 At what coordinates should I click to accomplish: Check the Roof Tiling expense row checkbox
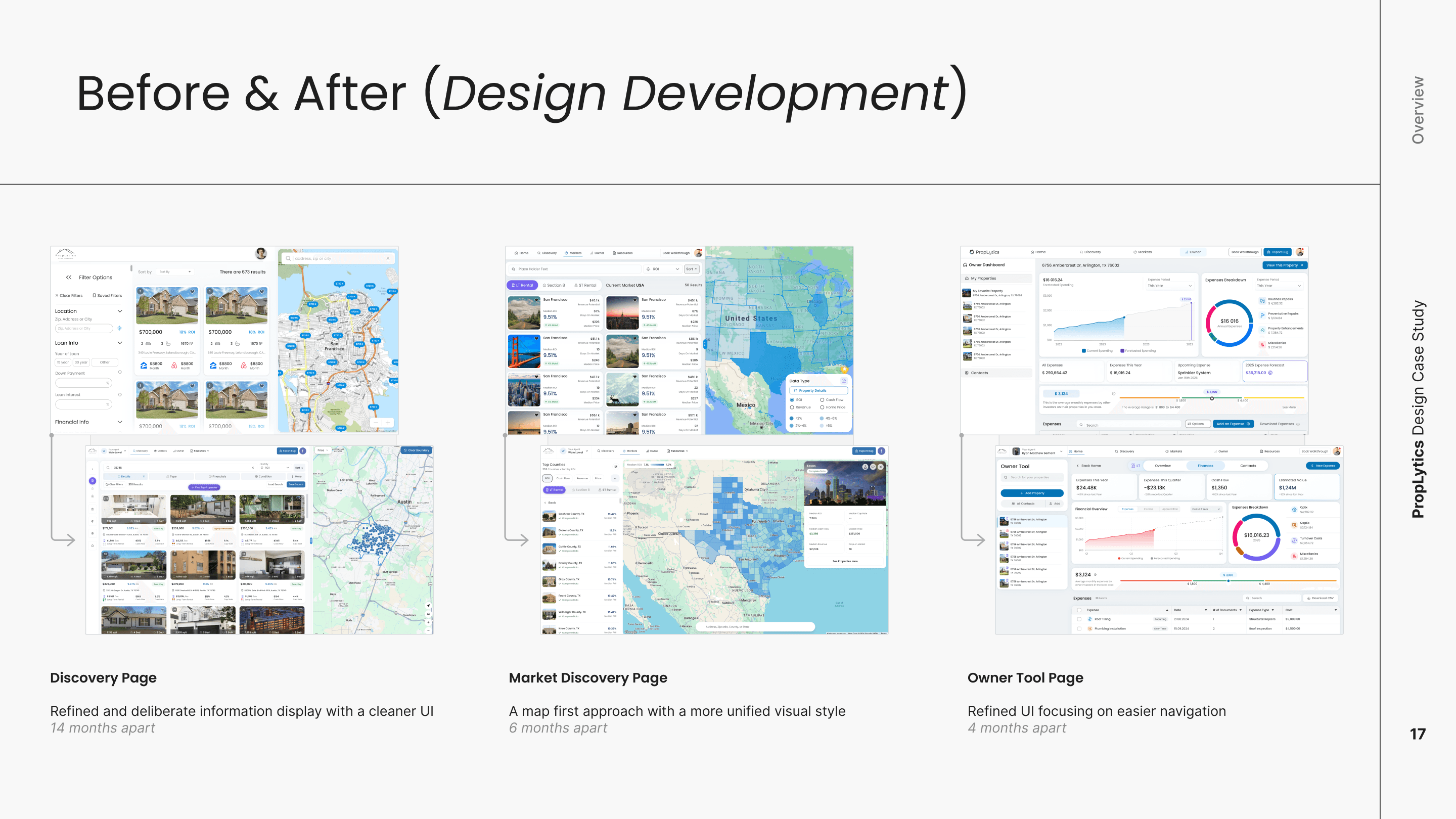(x=1079, y=619)
